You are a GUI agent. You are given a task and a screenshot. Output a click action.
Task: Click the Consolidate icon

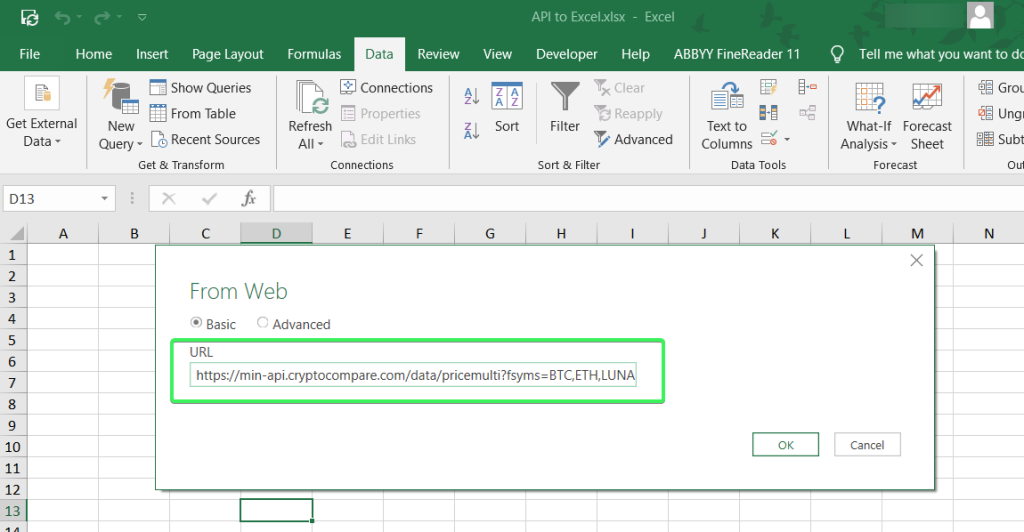pos(808,87)
